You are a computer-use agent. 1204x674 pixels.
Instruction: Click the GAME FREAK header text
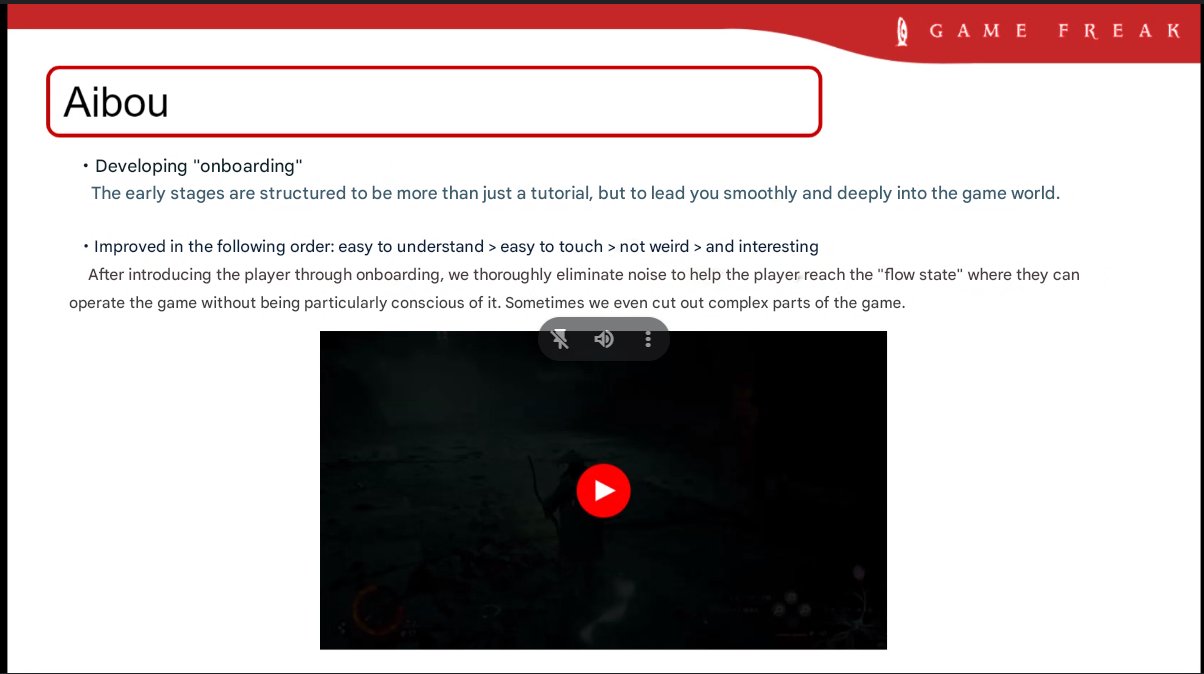point(1055,31)
